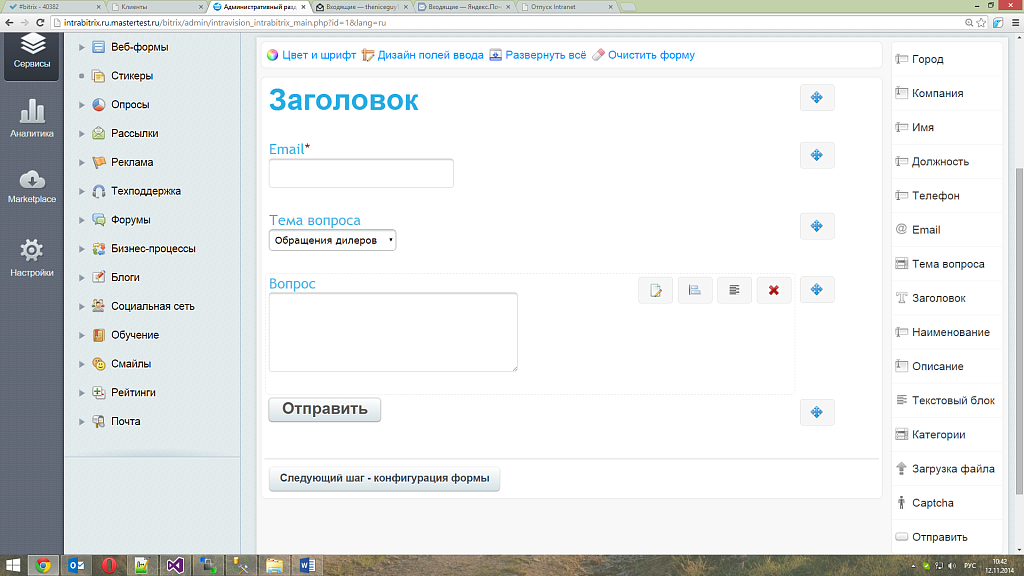This screenshot has height=576, width=1024.
Task: Click Следующий шаг - конфигурация формы
Action: coord(384,479)
